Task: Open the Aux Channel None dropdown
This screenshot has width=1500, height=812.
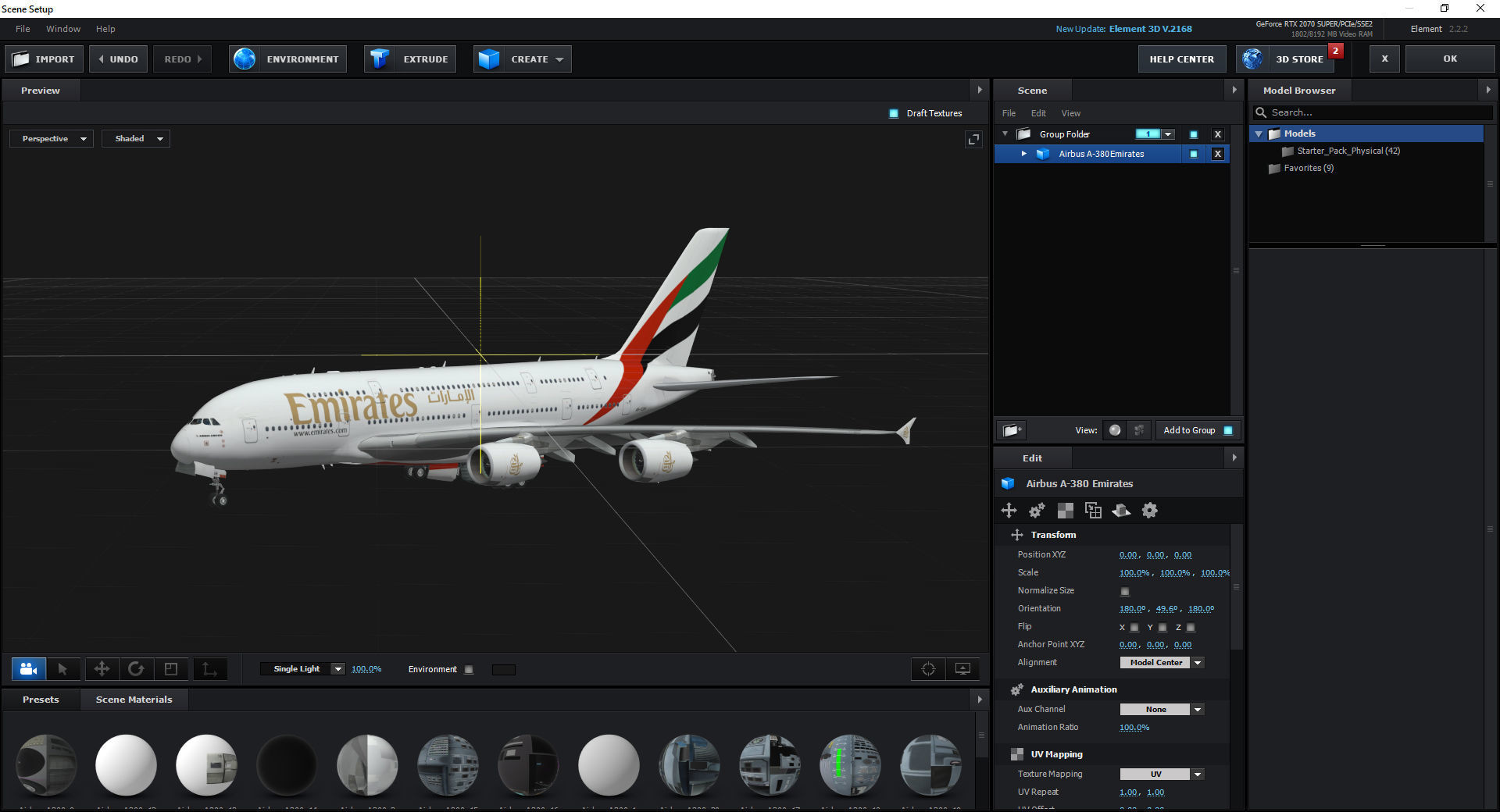Action: [1162, 710]
